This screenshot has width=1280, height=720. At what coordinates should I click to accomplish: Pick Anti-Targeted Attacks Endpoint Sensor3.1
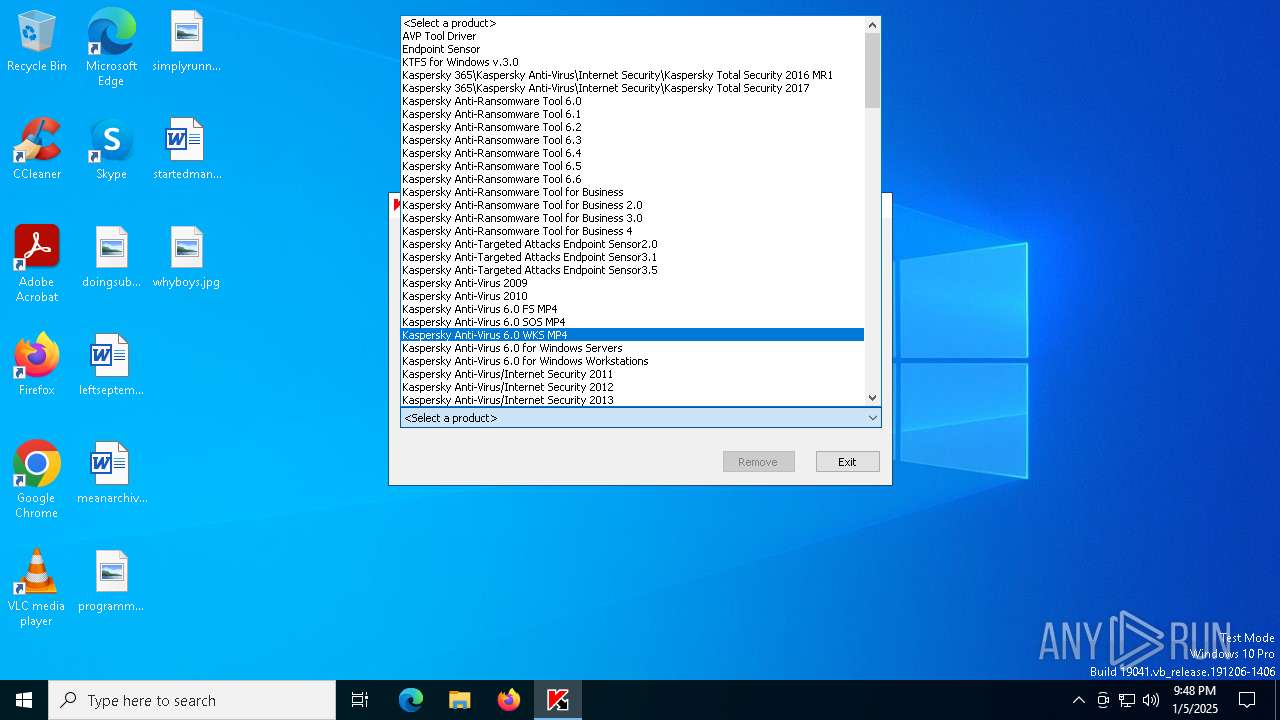pos(632,257)
